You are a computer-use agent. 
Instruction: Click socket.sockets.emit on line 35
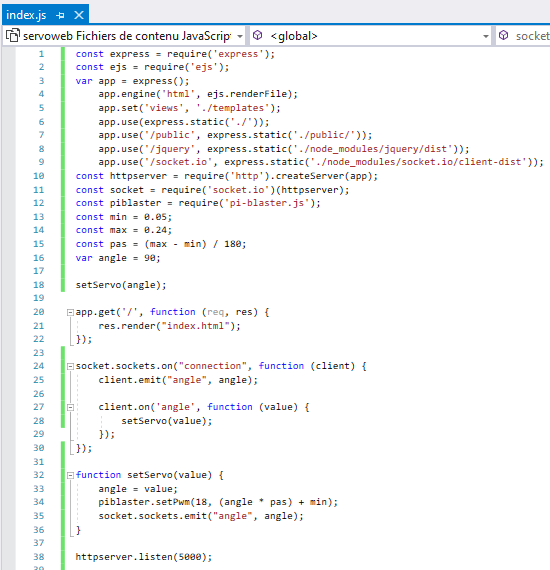152,516
